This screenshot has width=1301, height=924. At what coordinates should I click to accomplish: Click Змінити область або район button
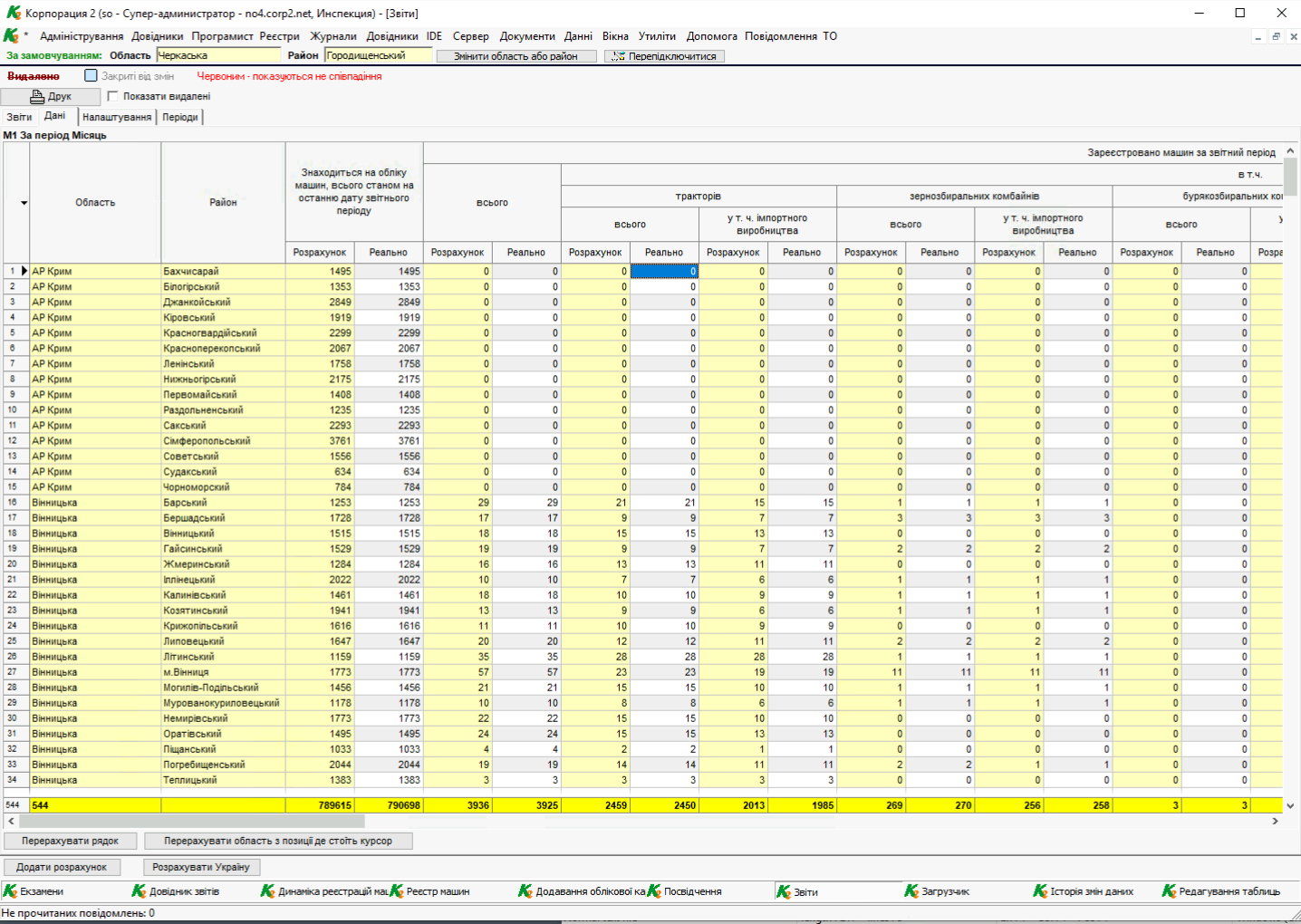(x=516, y=56)
